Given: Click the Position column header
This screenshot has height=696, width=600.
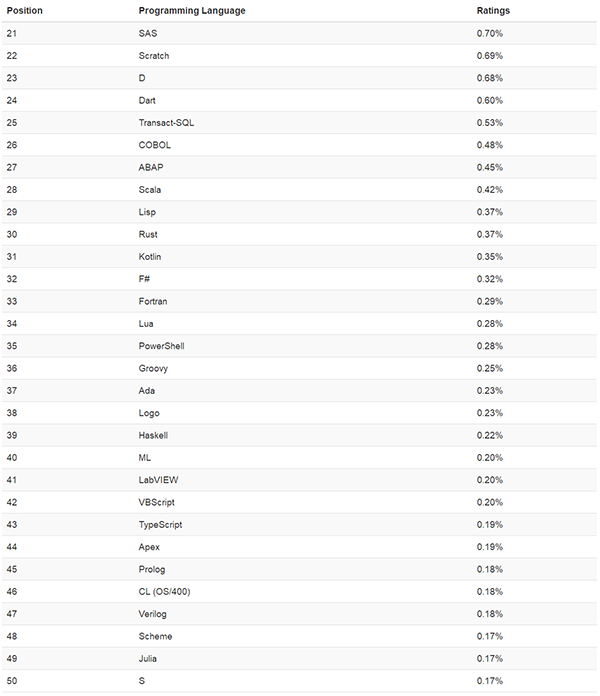Looking at the screenshot, I should point(25,10).
